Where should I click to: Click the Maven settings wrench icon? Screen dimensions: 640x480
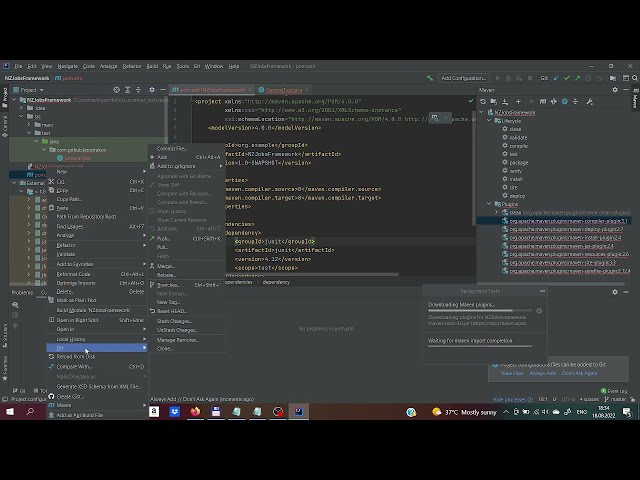589,101
